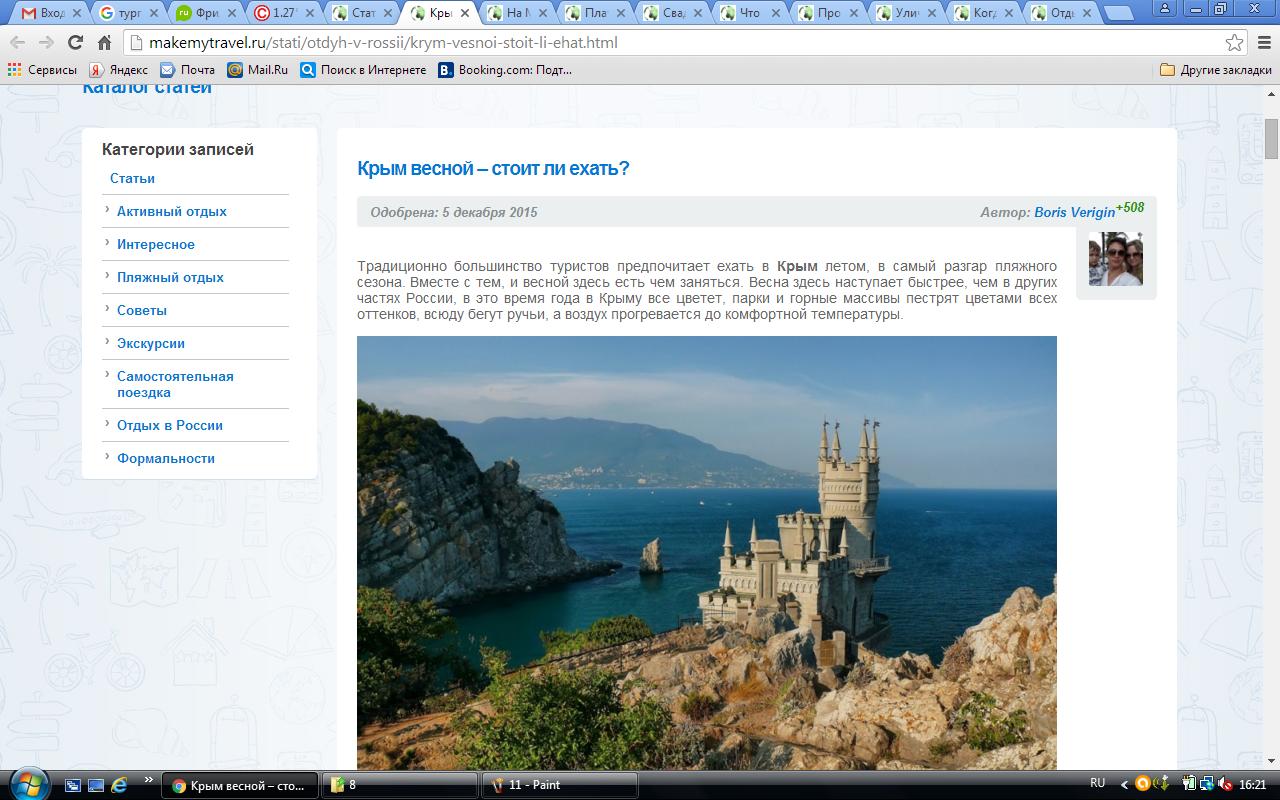Open the Экскурсии category
Image resolution: width=1280 pixels, height=800 pixels.
pyautogui.click(x=151, y=343)
